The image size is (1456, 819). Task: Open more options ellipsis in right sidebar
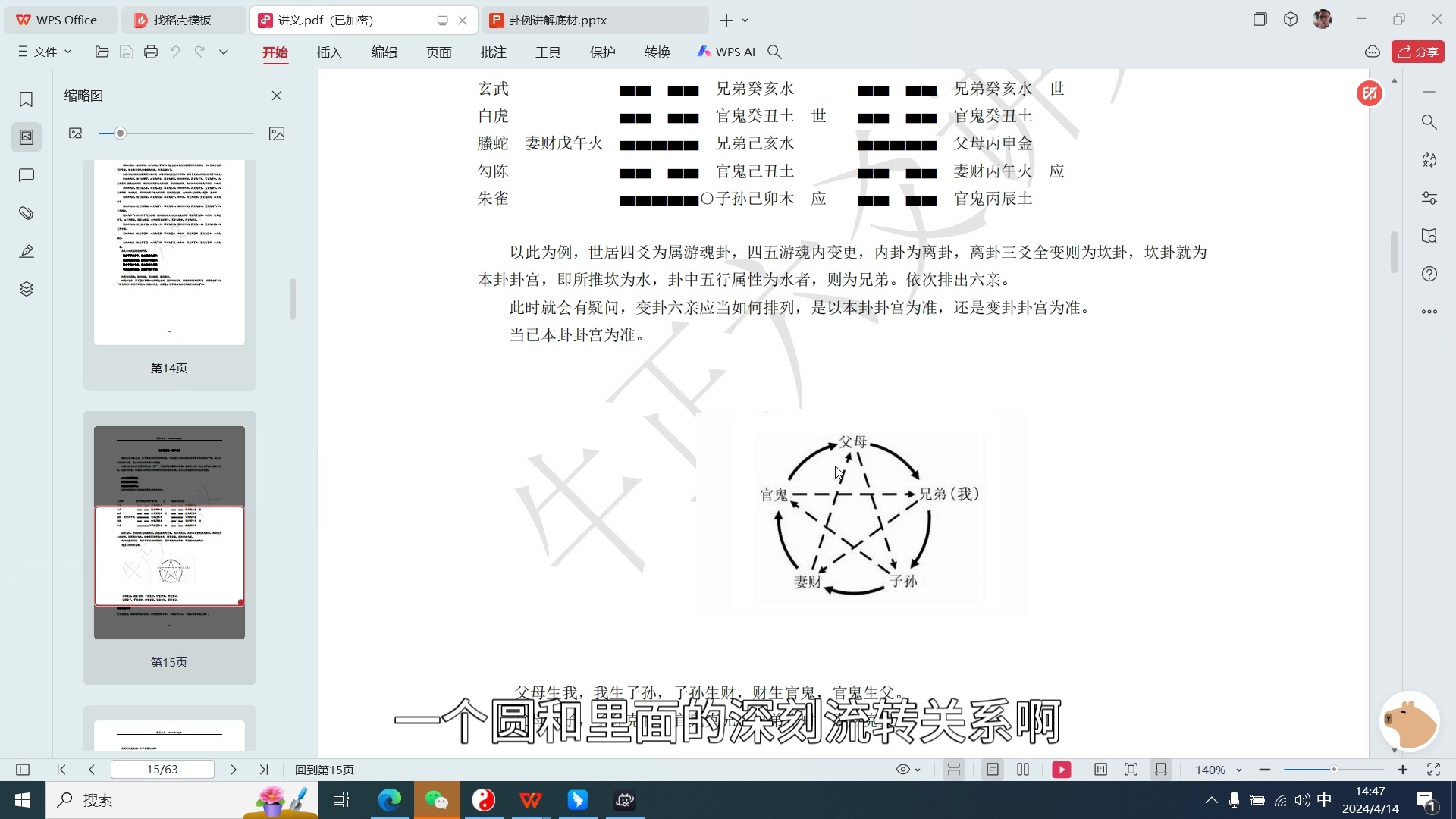(x=1429, y=312)
